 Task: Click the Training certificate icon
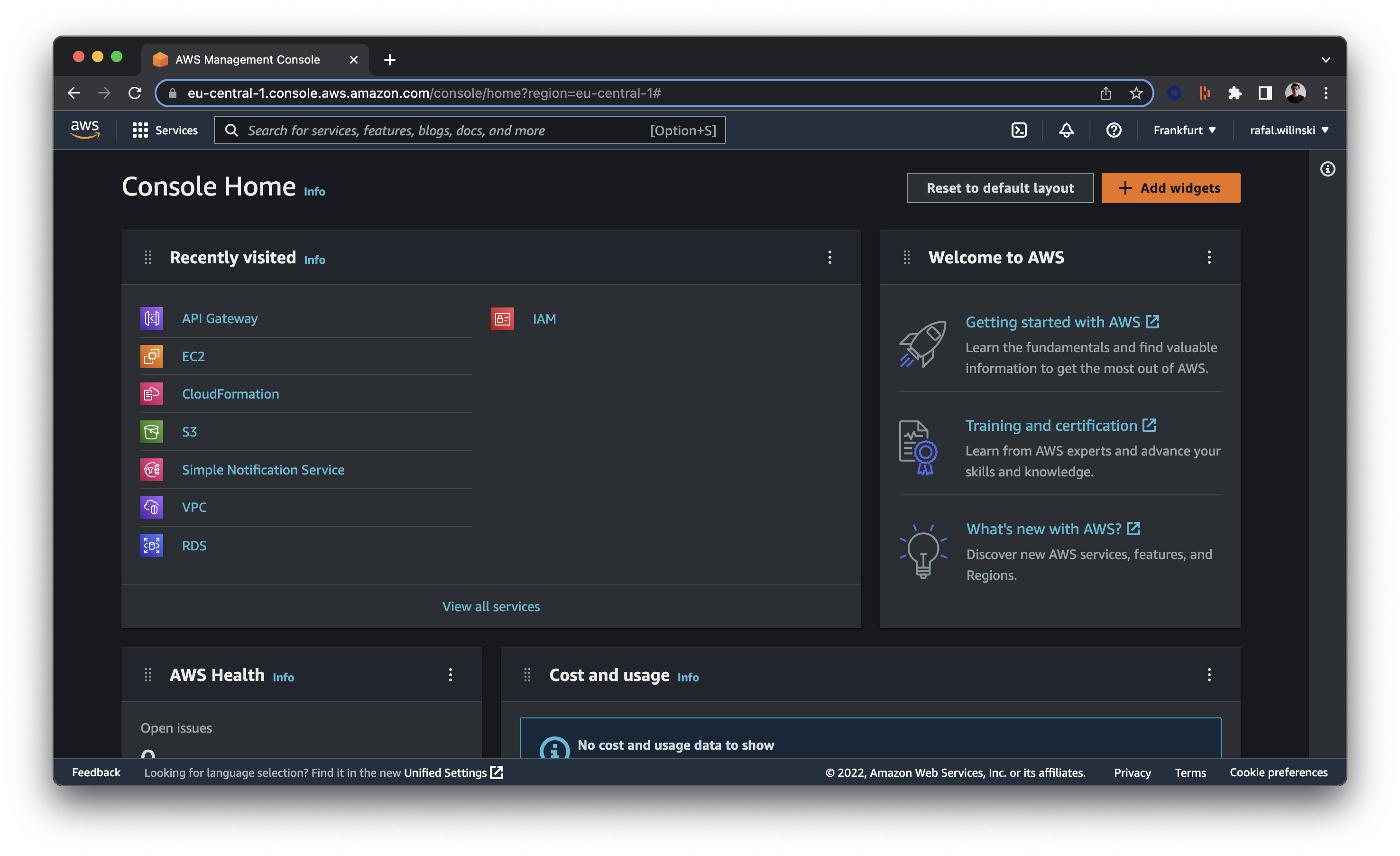tap(918, 448)
